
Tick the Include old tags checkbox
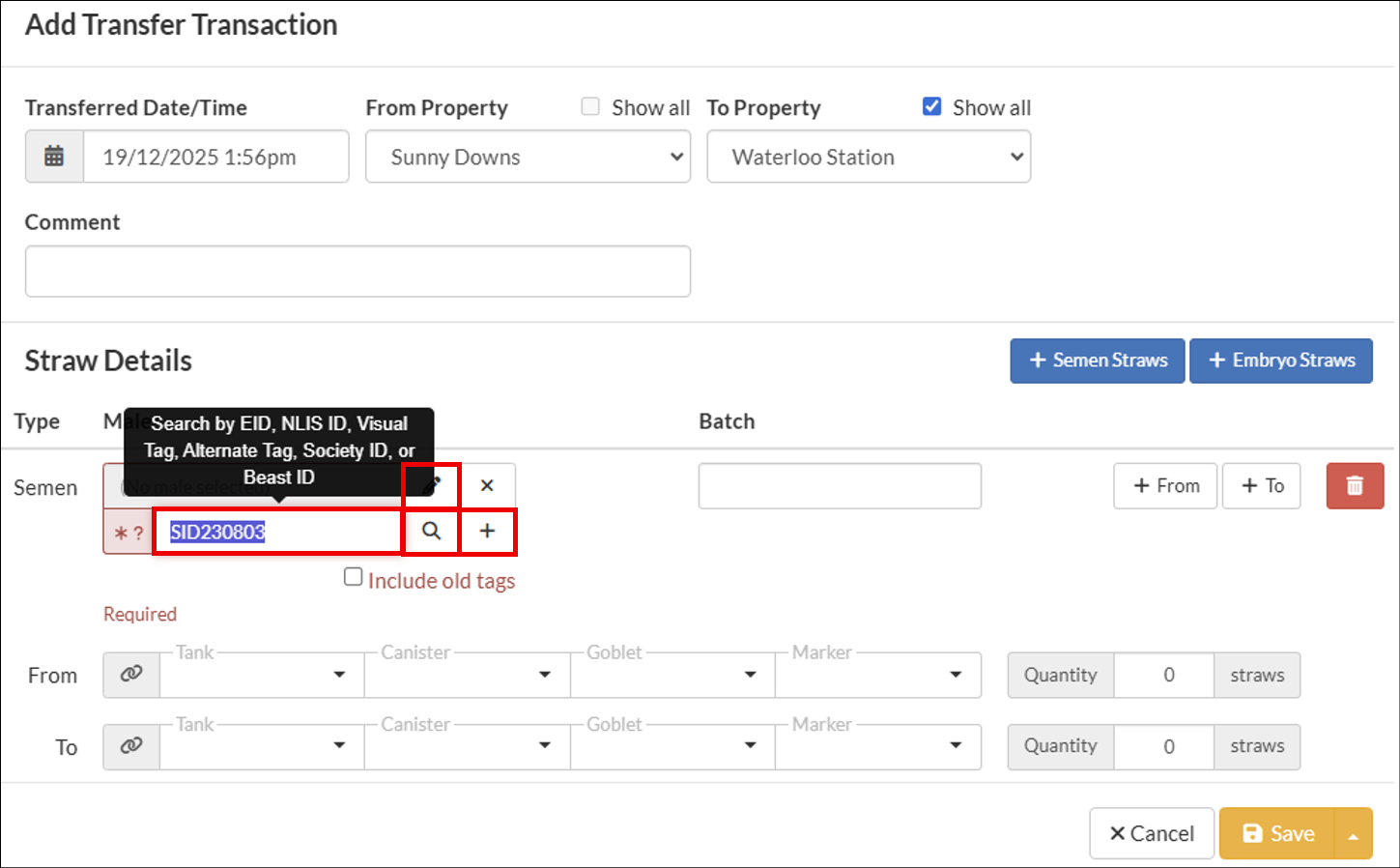point(354,577)
